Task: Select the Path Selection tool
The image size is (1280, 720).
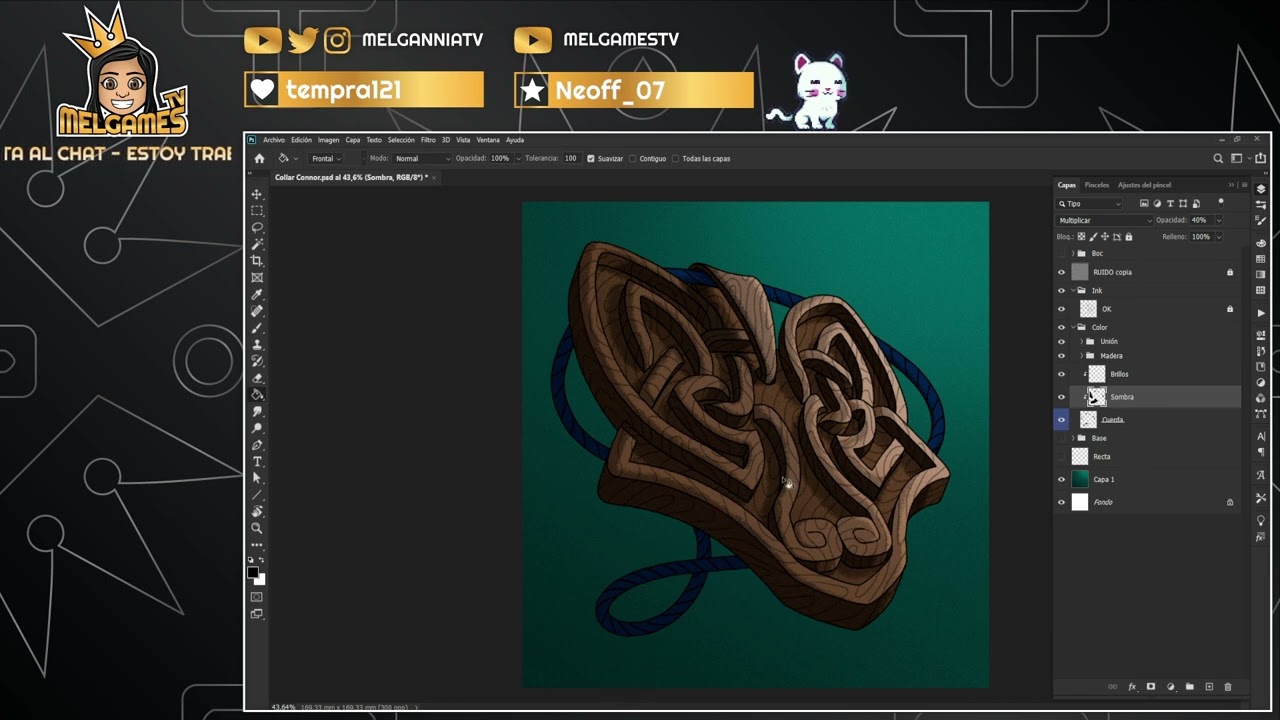Action: click(x=257, y=478)
